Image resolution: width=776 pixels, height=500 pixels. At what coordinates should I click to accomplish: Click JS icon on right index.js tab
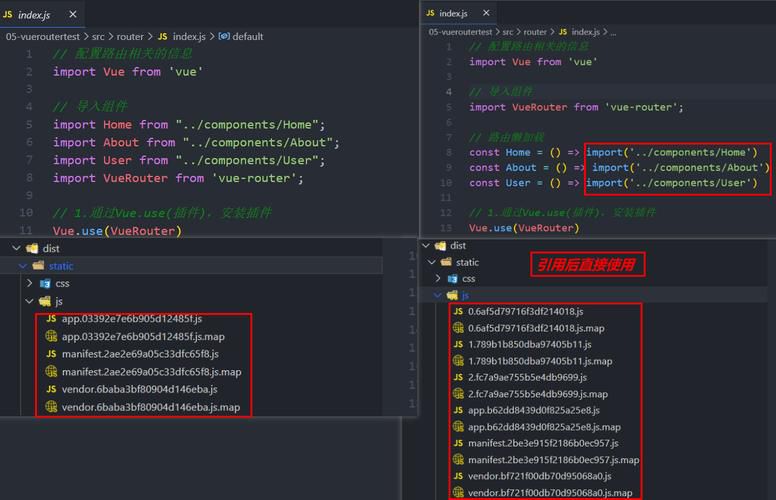tap(430, 13)
